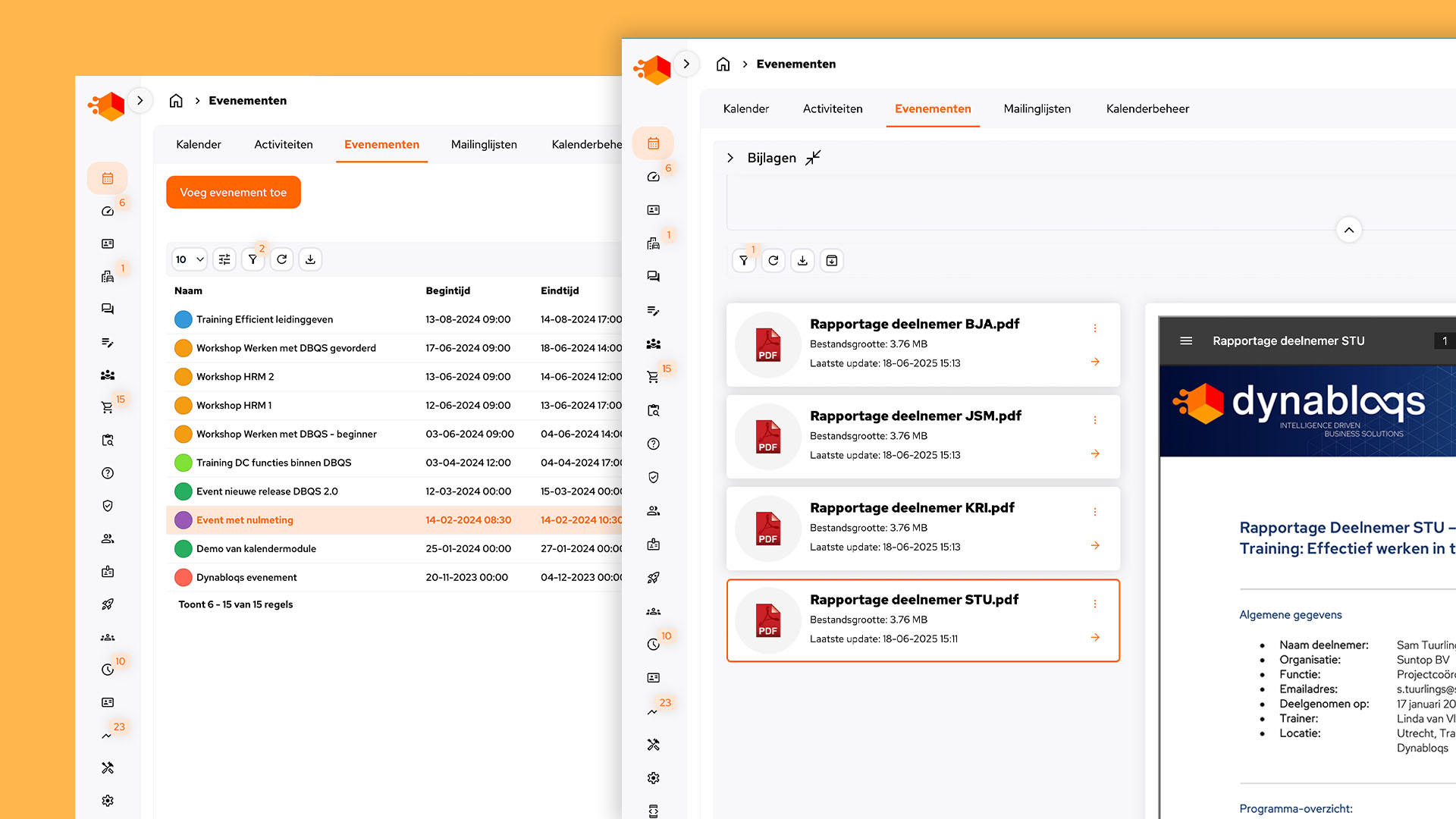Click the archive icon in attachments toolbar
This screenshot has width=1456, height=819.
point(832,261)
